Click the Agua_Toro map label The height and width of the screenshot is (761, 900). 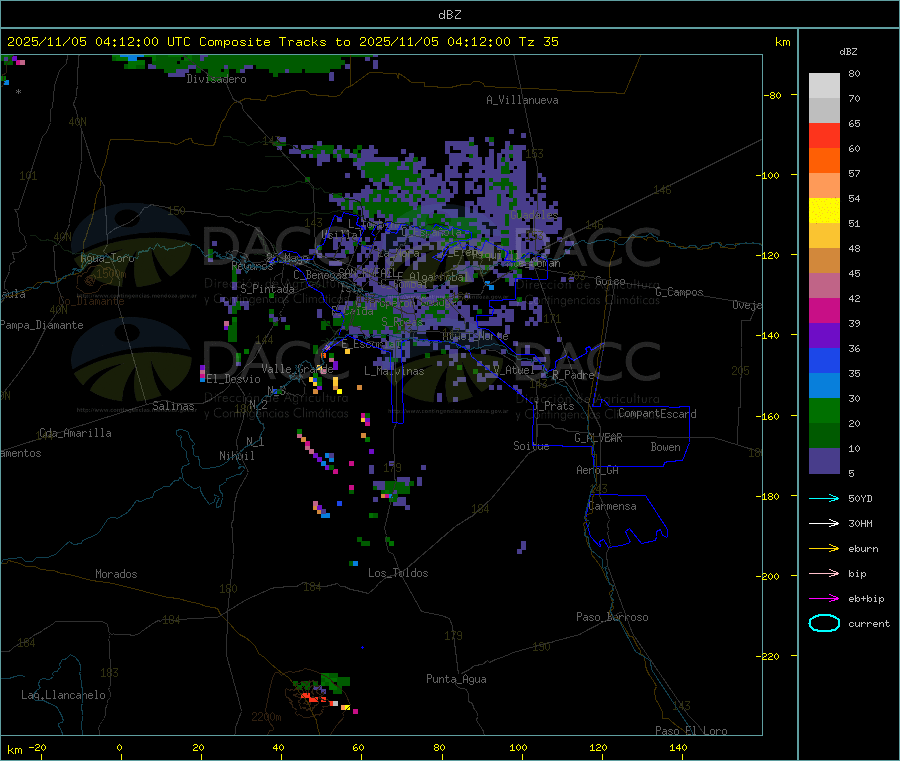tap(107, 258)
